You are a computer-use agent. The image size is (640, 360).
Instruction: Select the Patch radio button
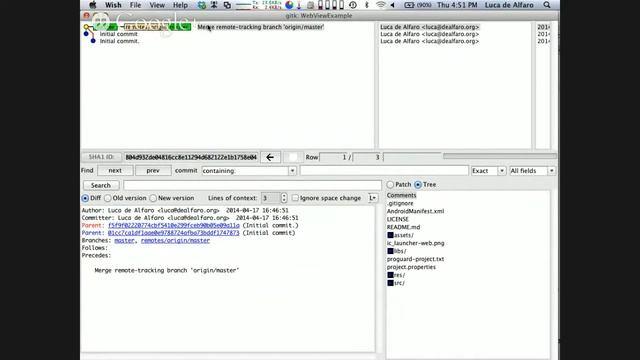coord(390,184)
